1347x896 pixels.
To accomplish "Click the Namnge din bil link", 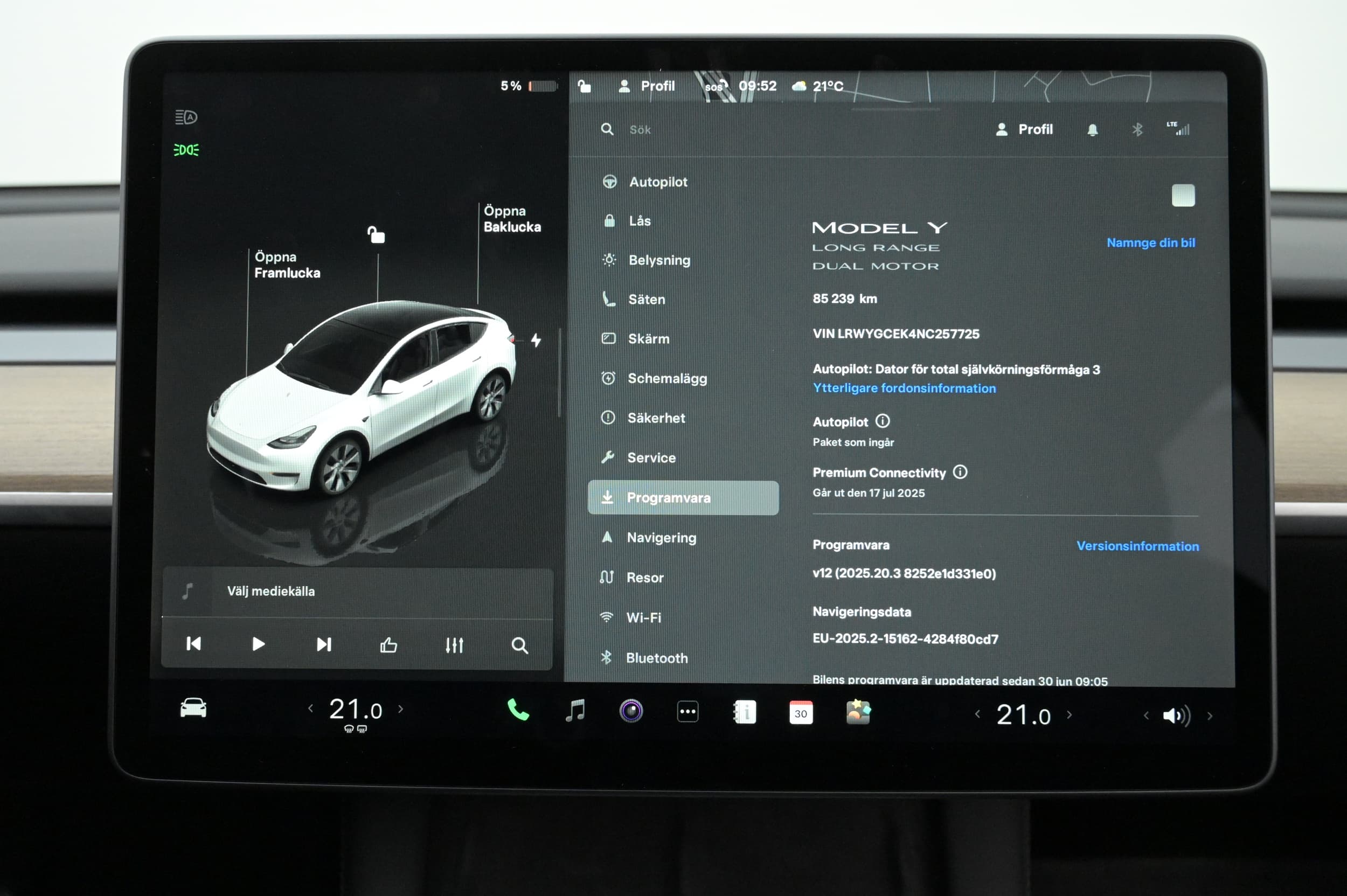I will tap(1150, 243).
